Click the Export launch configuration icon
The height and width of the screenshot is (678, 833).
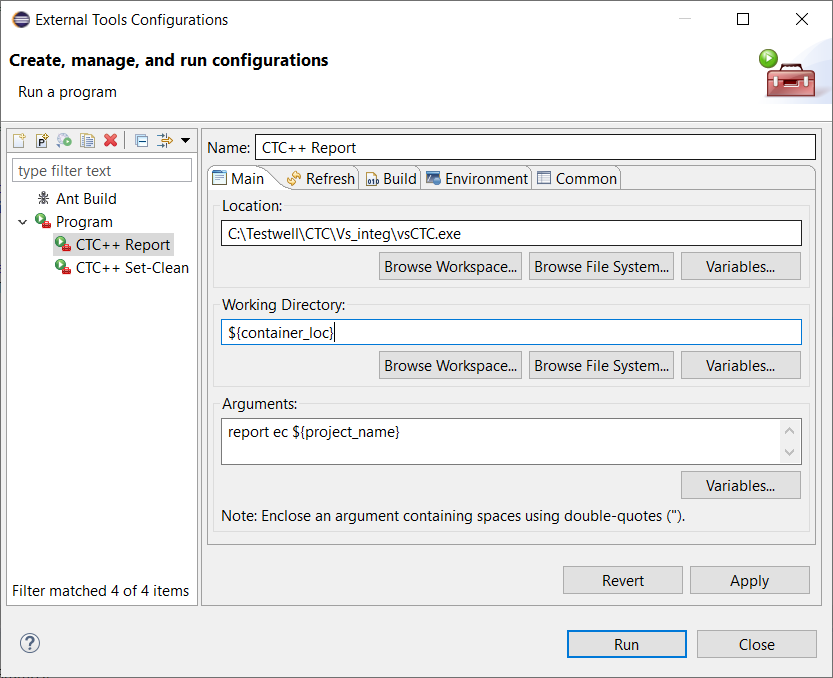pos(65,141)
